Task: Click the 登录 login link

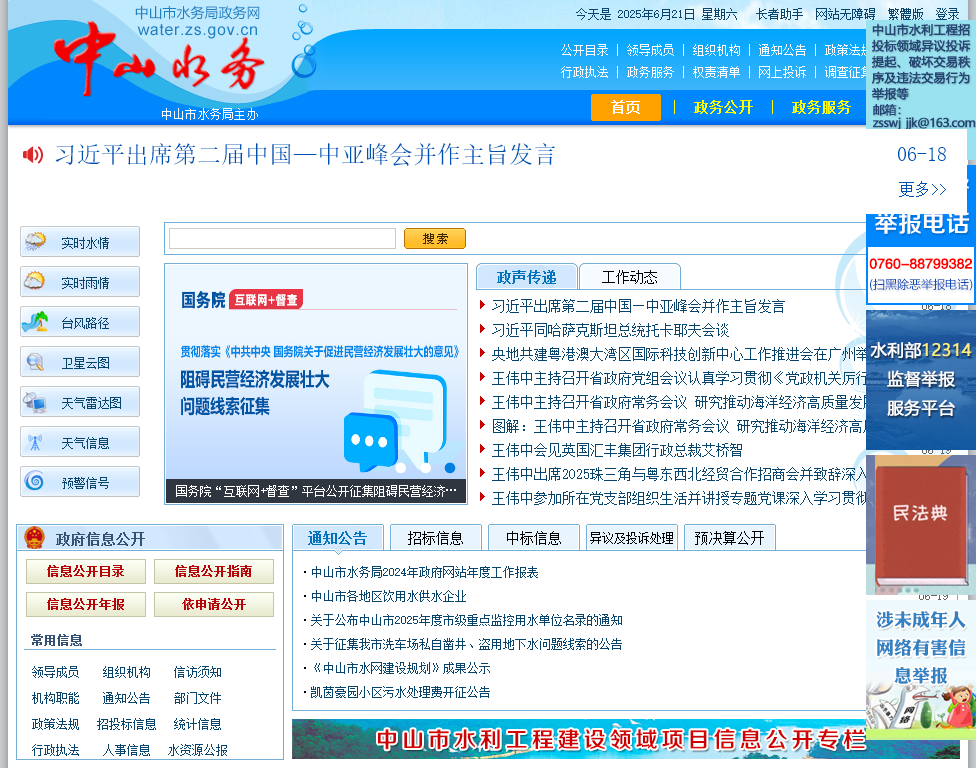Action: point(947,14)
